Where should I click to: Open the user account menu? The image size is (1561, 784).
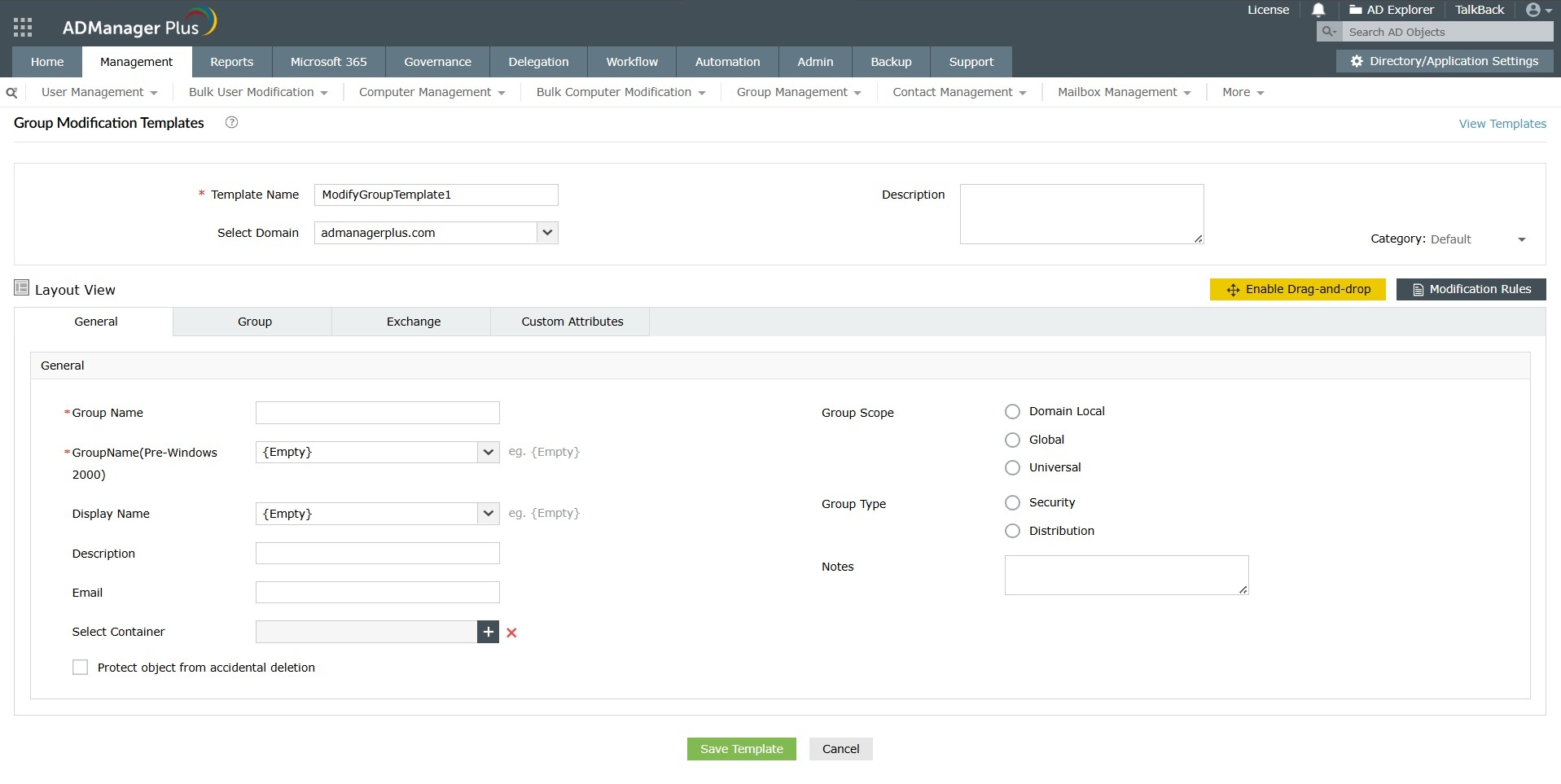(1535, 10)
